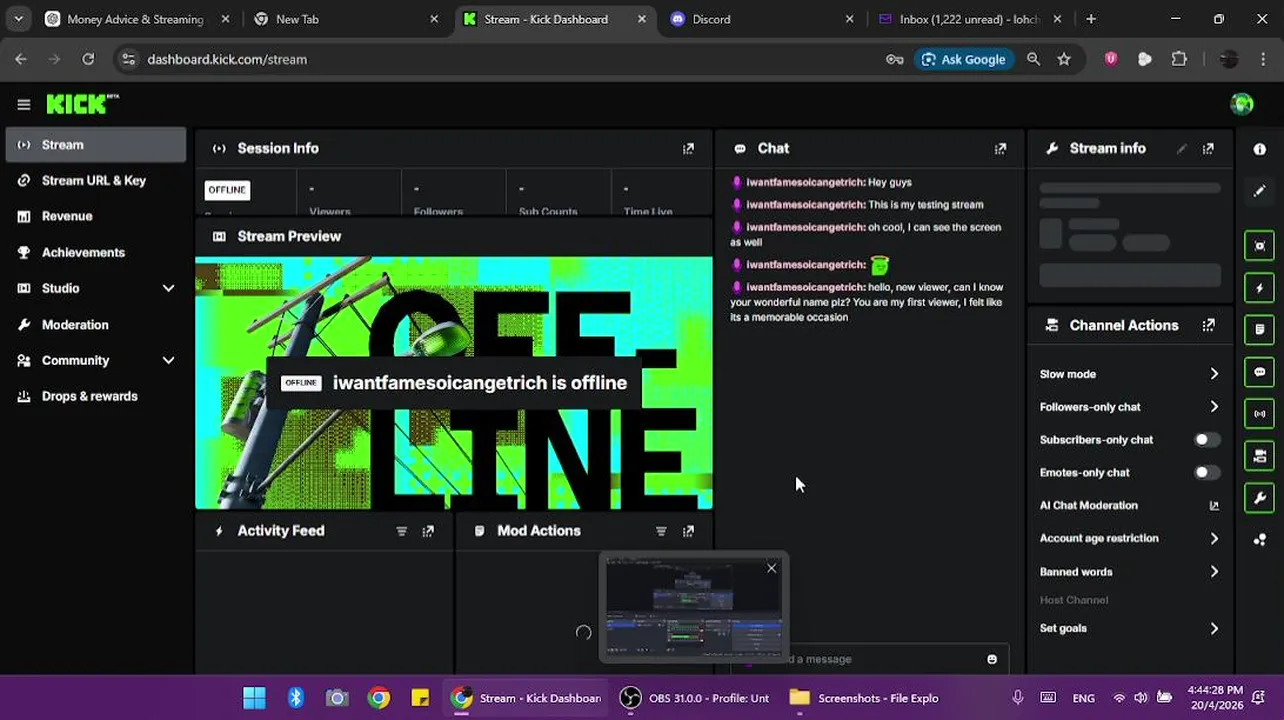Screen dimensions: 1284x720
Task: Click the Ask Google button
Action: tap(963, 59)
